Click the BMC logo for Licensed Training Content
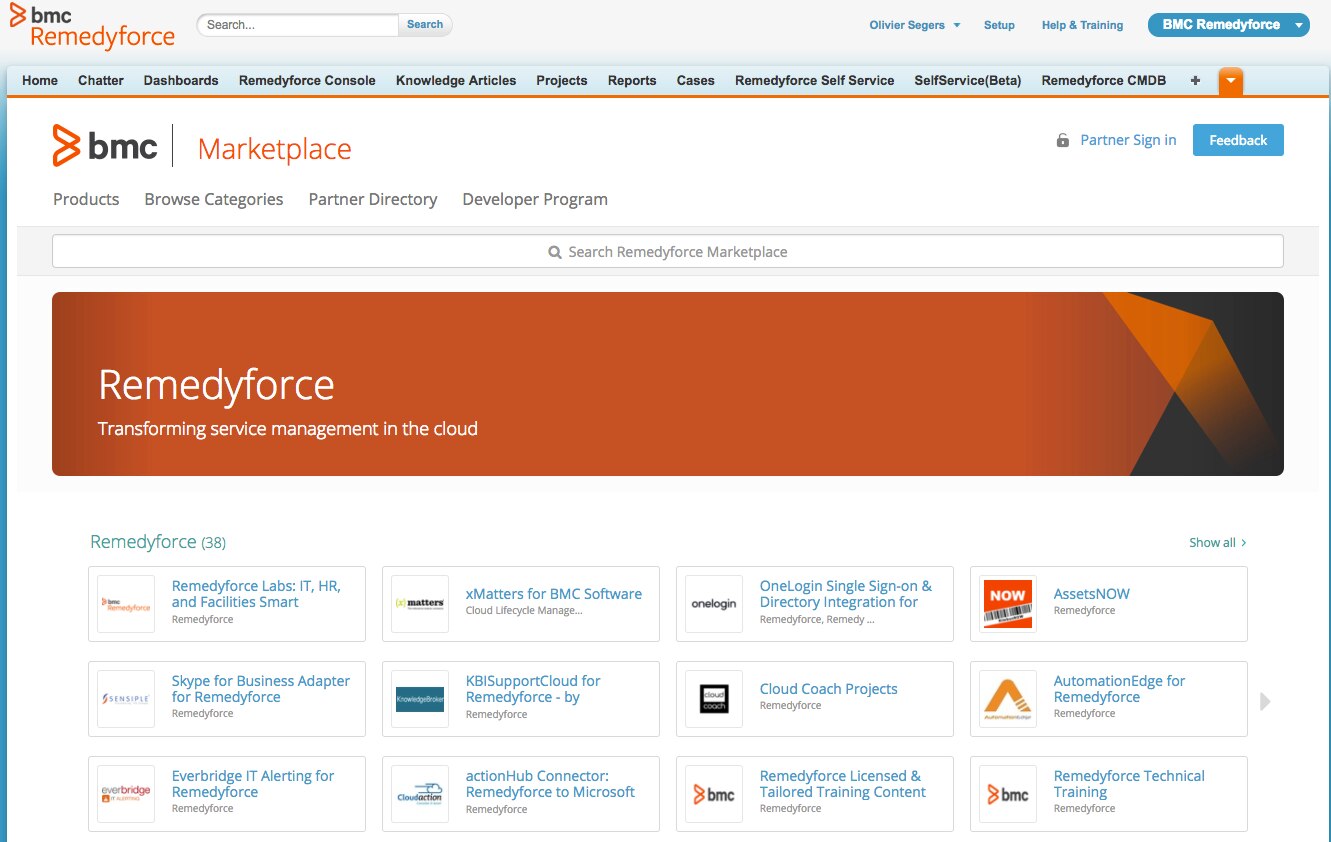 click(x=714, y=793)
